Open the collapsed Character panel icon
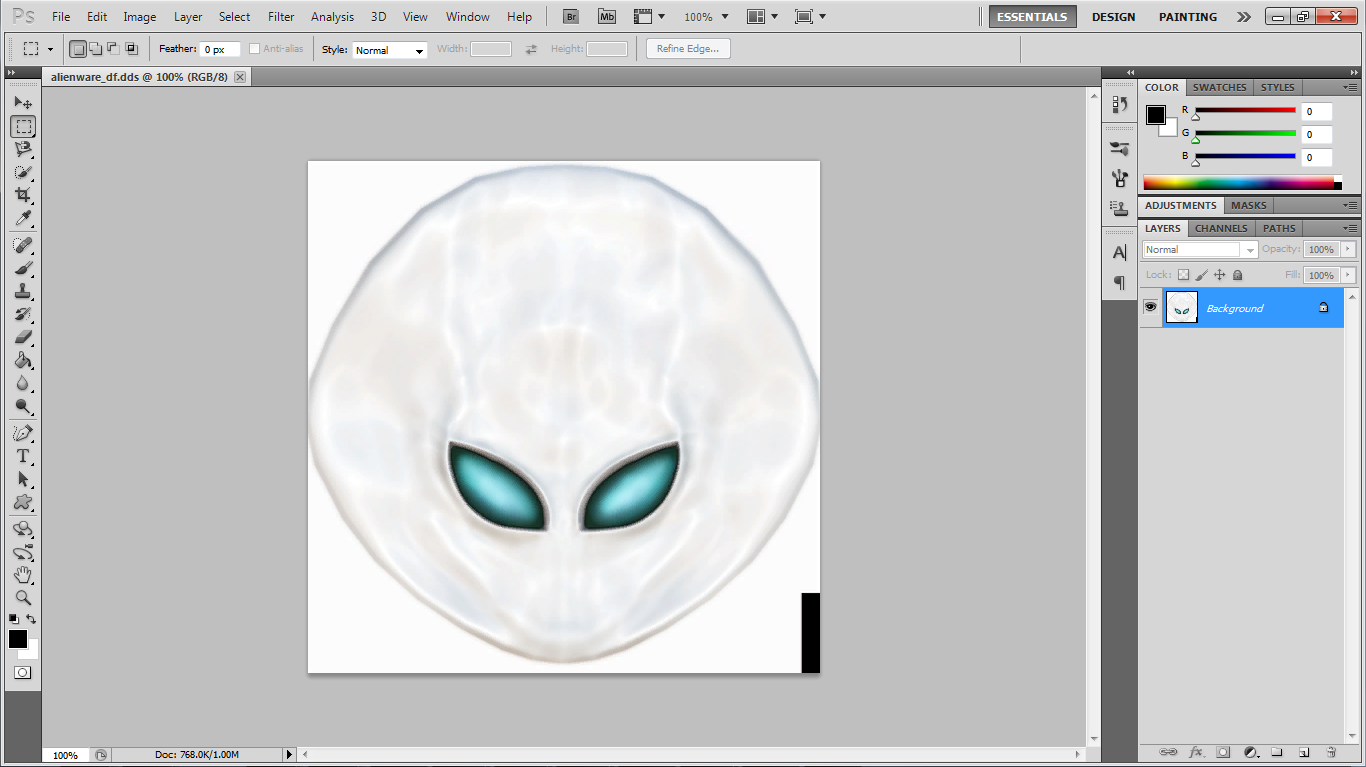1366x767 pixels. 1120,253
